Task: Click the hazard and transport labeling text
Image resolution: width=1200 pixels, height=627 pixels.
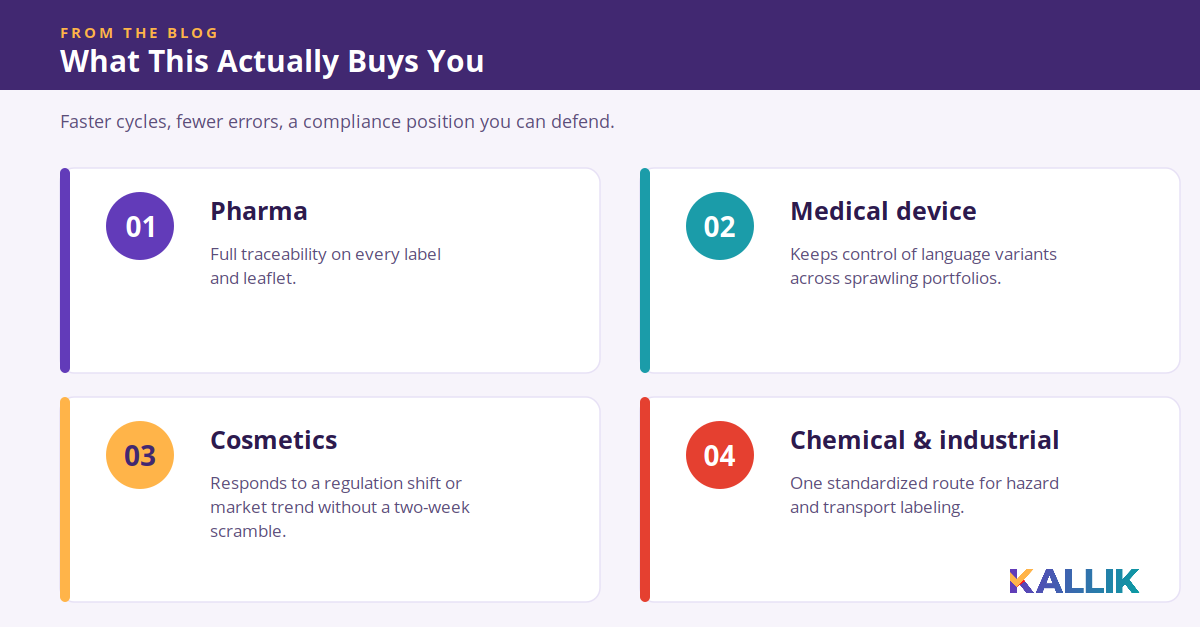Action: pyautogui.click(x=924, y=495)
